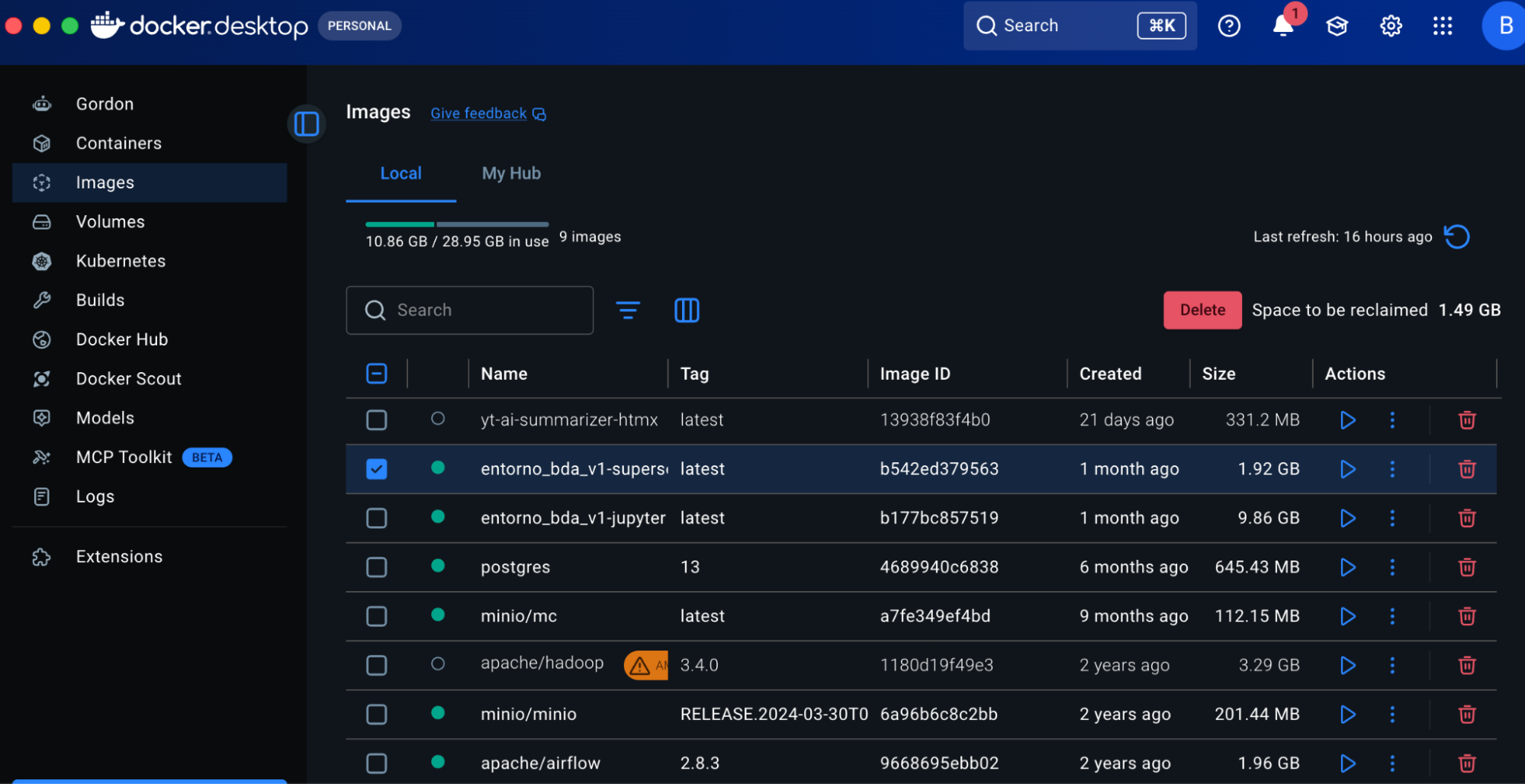
Task: Open the global Search bar in header
Action: pos(1079,26)
